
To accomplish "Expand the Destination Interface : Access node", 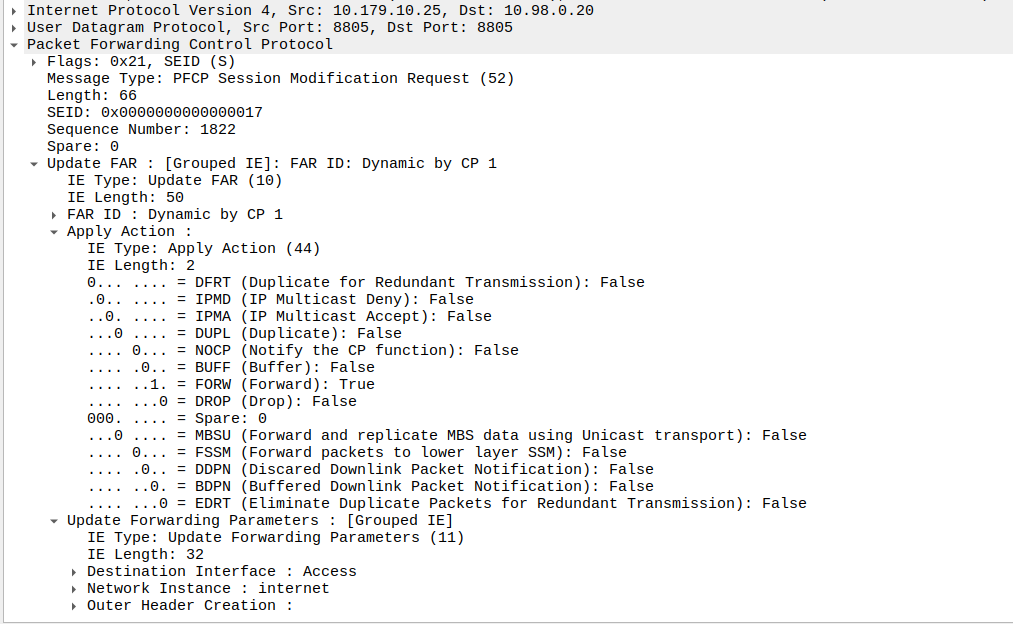I will coord(74,571).
